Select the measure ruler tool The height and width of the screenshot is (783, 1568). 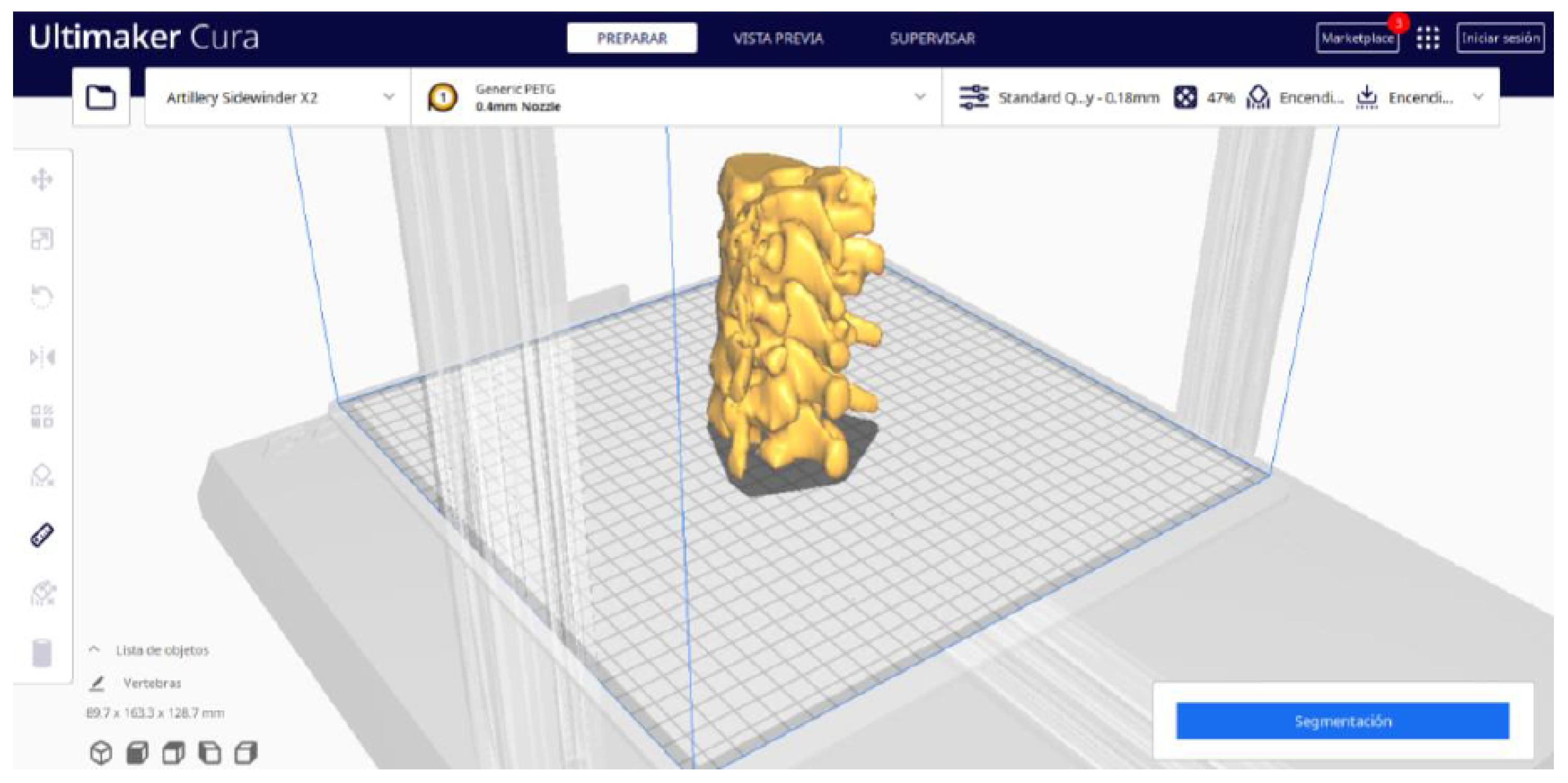click(x=42, y=535)
